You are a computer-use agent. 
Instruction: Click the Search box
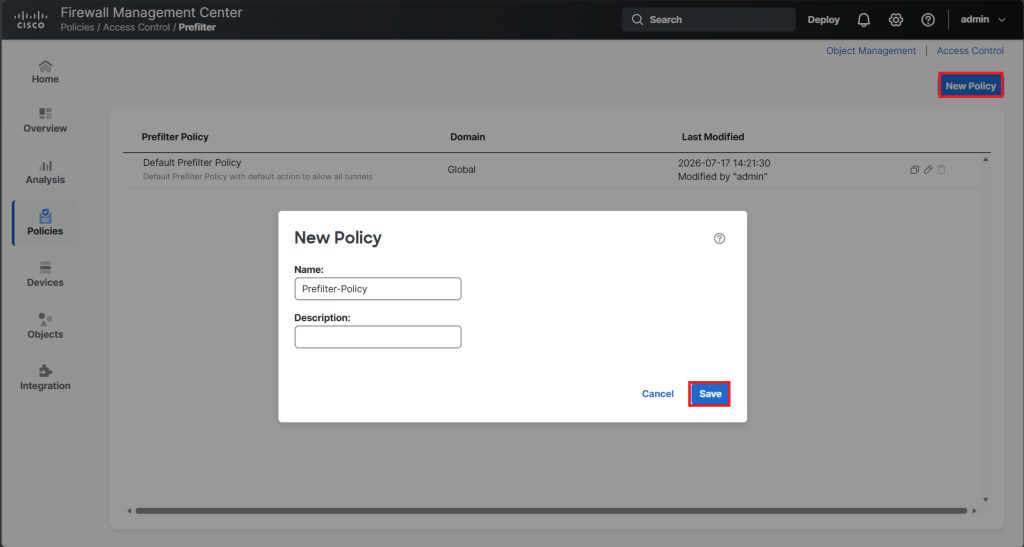(709, 20)
